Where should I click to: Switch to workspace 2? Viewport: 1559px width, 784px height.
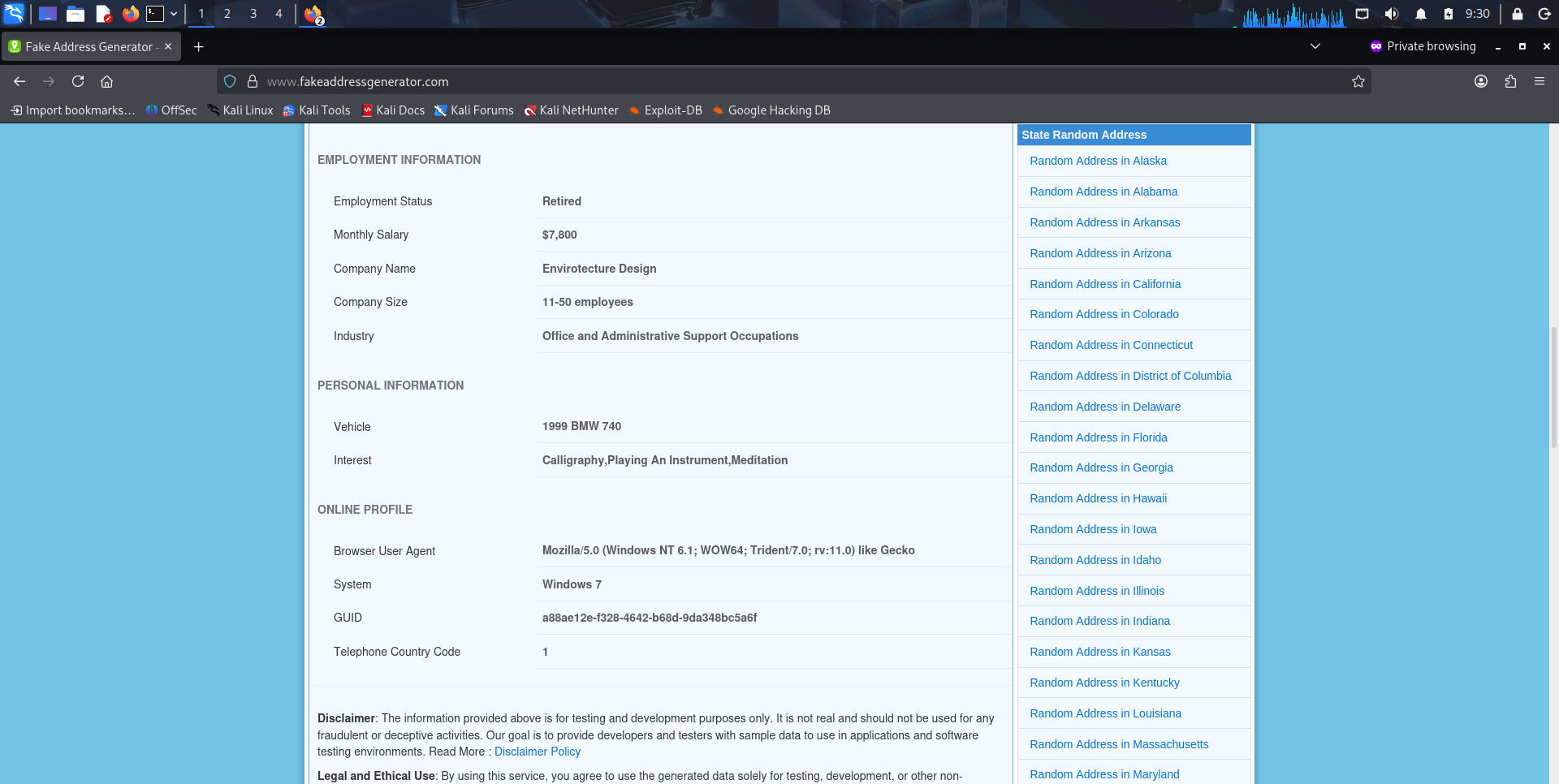coord(227,14)
